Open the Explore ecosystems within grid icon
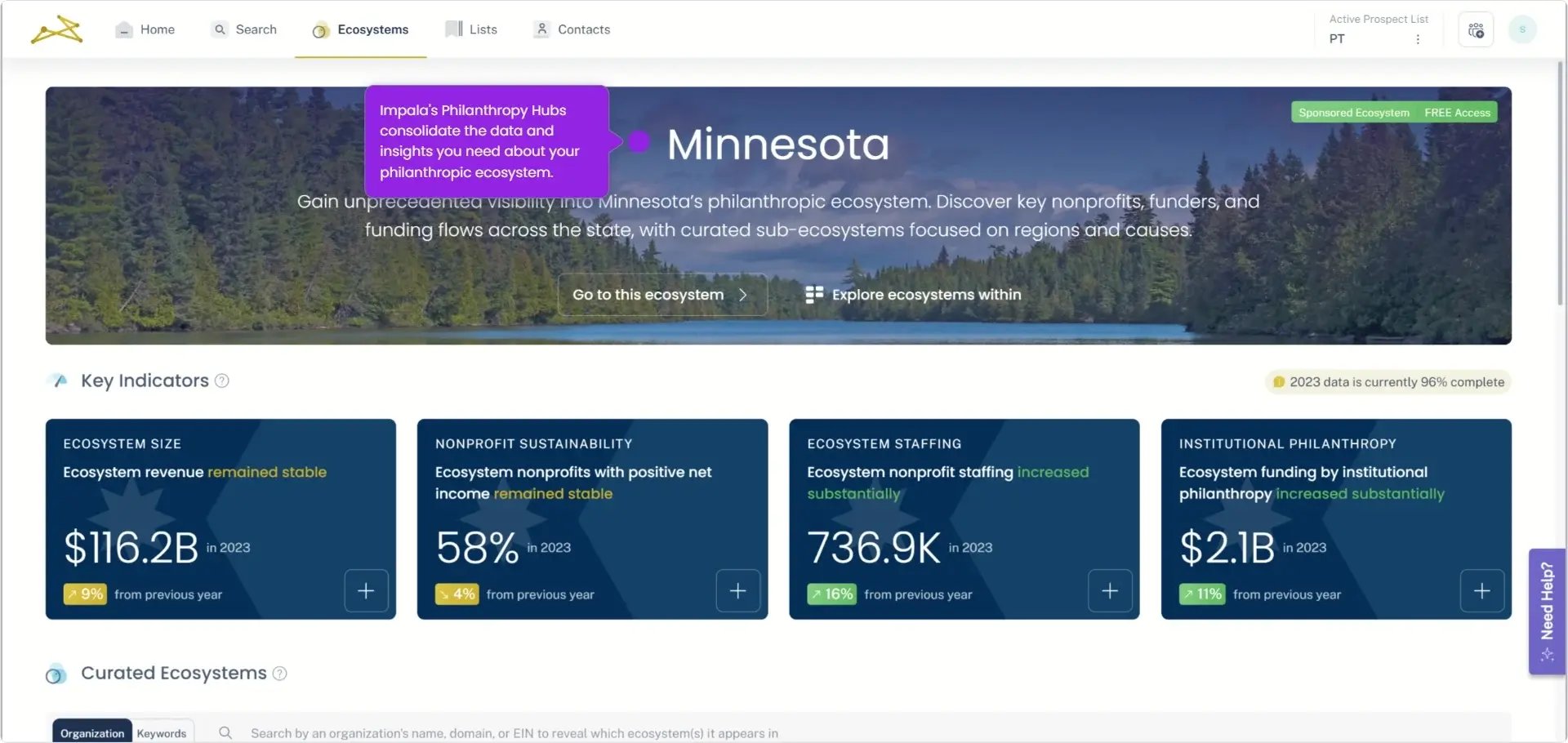The width and height of the screenshot is (1568, 743). [814, 294]
